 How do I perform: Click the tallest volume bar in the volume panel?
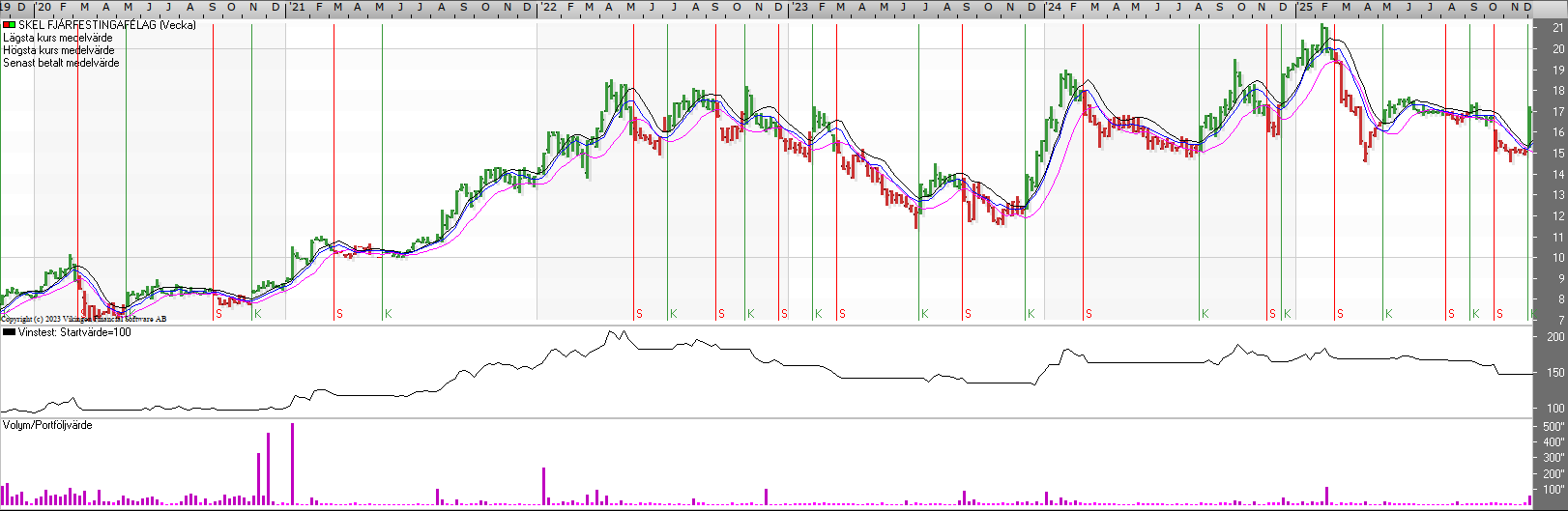click(x=292, y=464)
